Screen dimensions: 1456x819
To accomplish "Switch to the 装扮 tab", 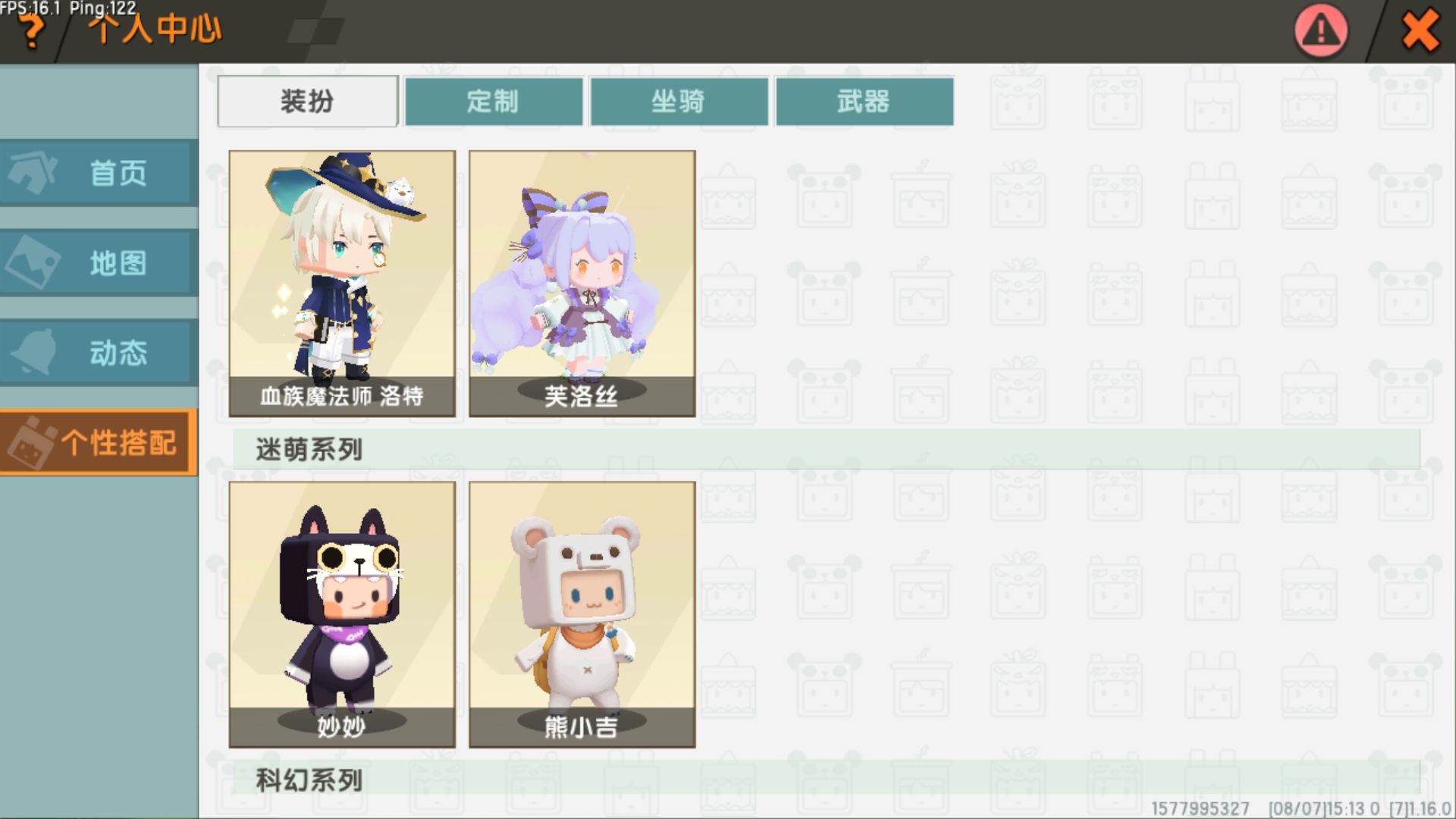I will pos(307,101).
